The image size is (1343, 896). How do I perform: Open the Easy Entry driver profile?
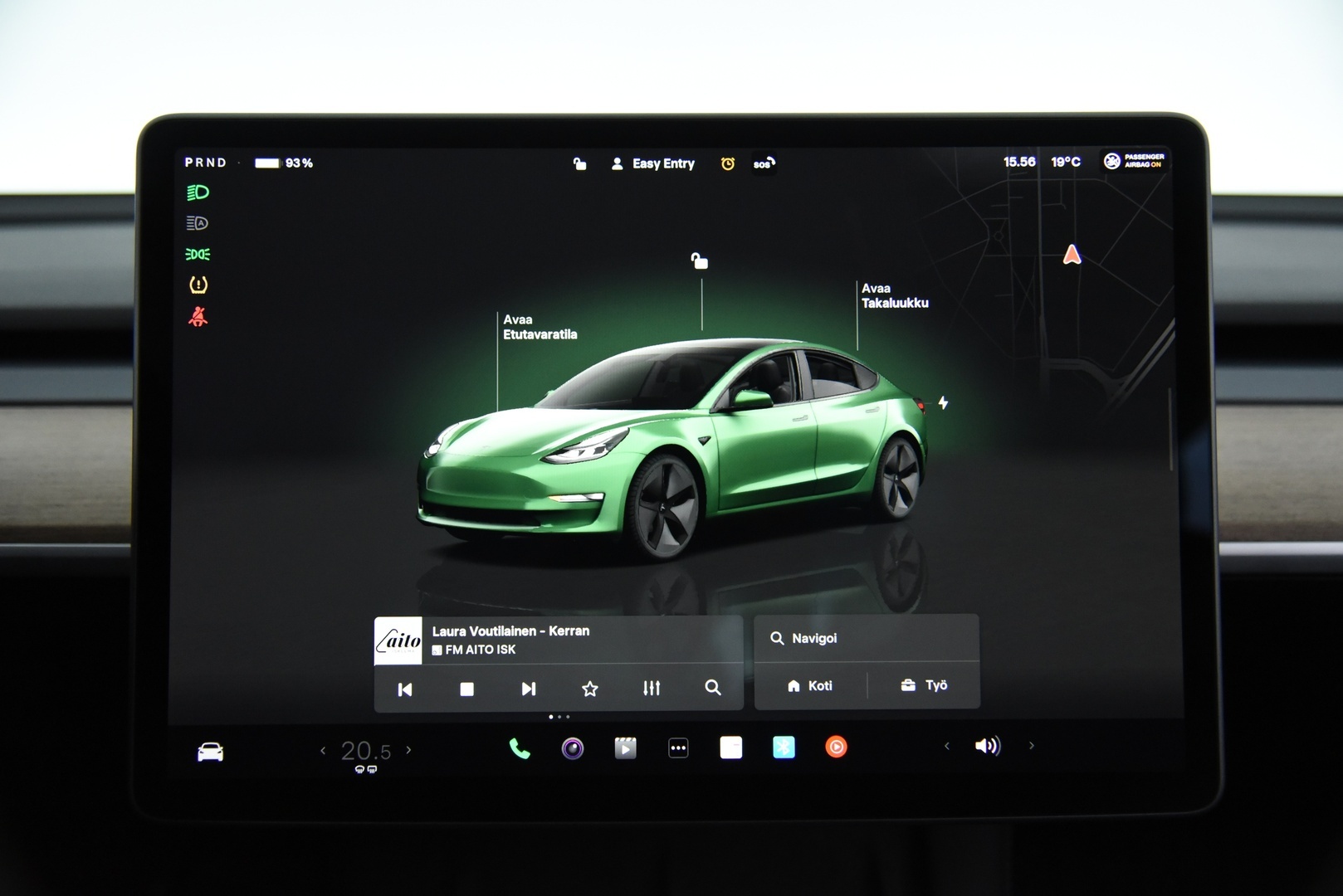pyautogui.click(x=654, y=163)
